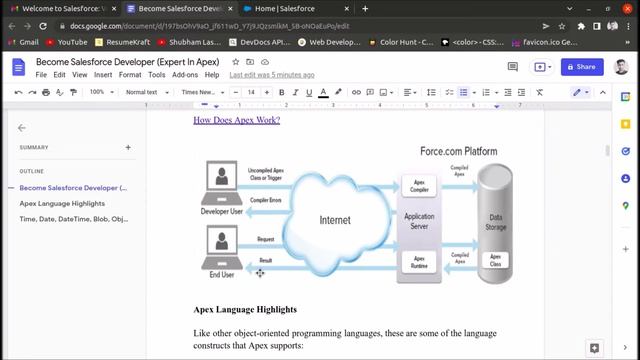
Task: Hide the menus with the collapse arrow
Action: click(603, 93)
